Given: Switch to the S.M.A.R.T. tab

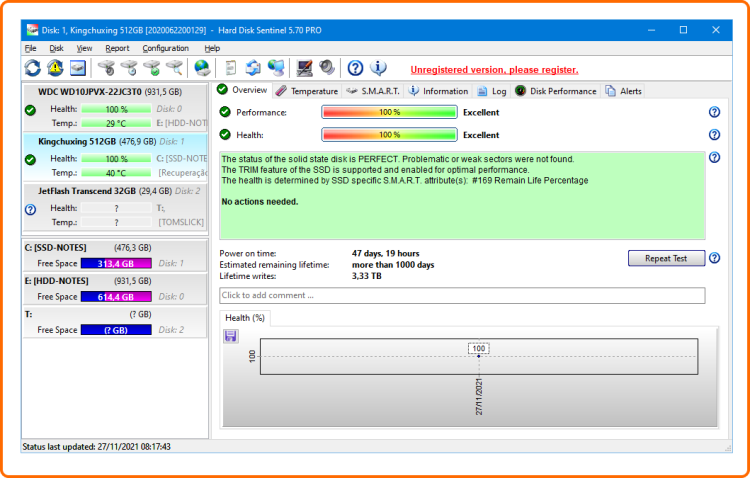Looking at the screenshot, I should tap(373, 91).
